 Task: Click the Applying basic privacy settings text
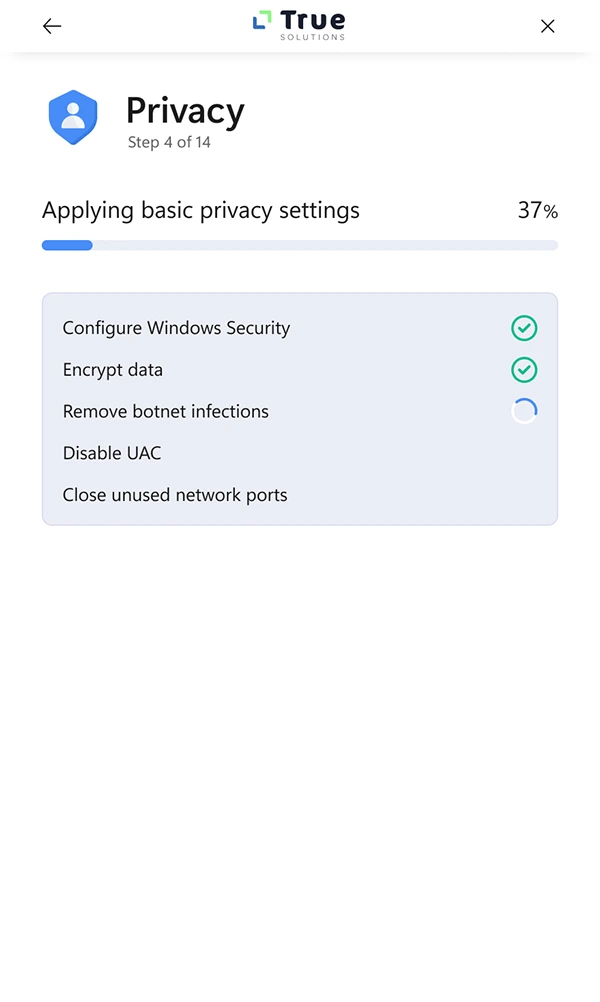pos(201,210)
